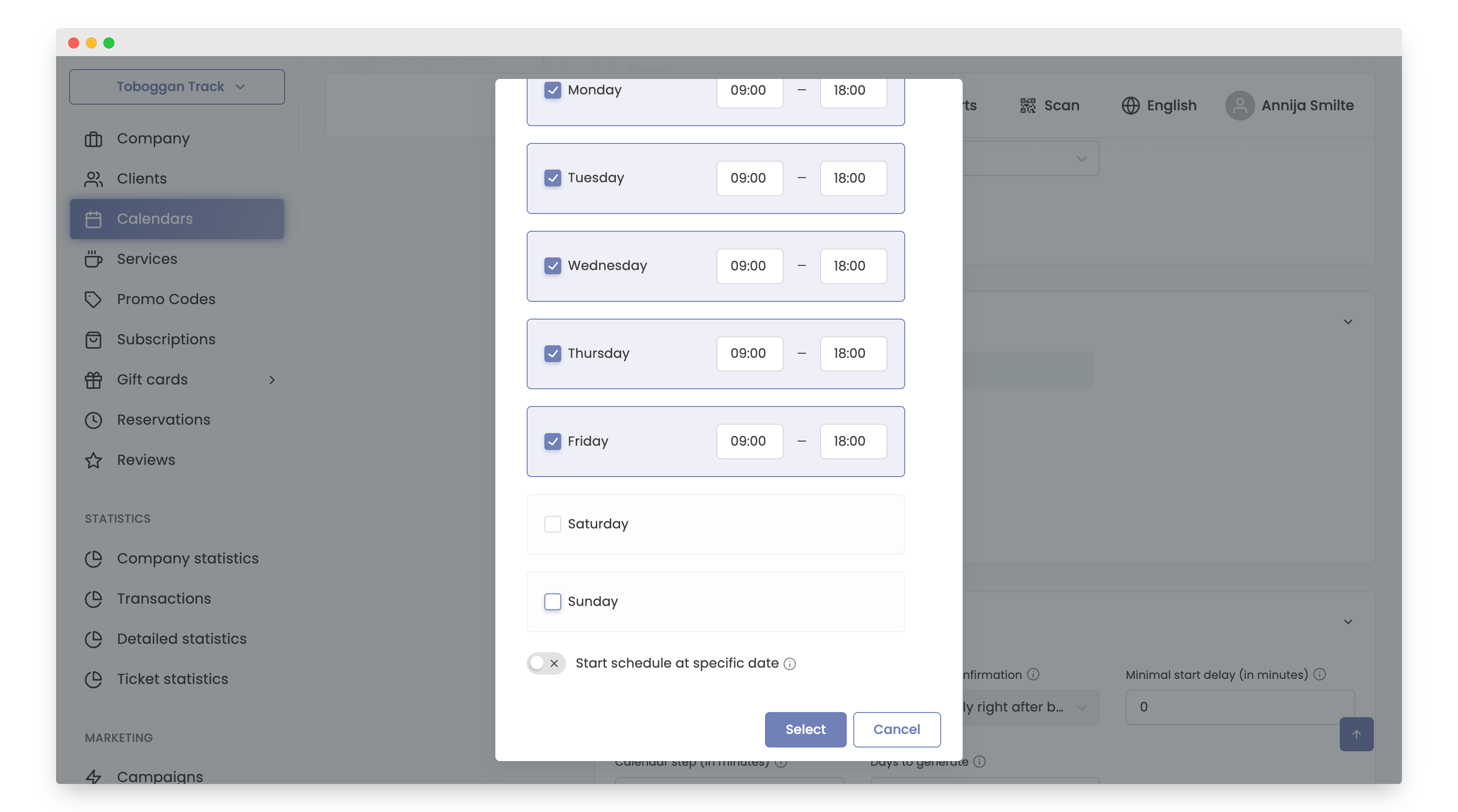Viewport: 1458px width, 812px height.
Task: Open Reservations in the sidebar
Action: click(163, 420)
